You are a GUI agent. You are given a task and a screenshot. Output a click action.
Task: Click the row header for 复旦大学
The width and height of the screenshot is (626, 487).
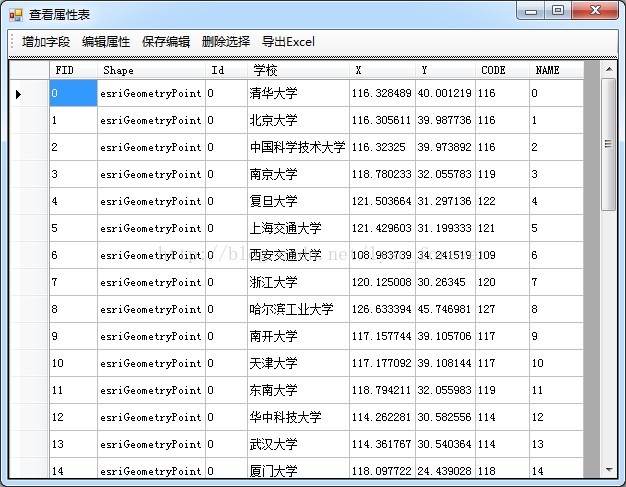[x=29, y=201]
